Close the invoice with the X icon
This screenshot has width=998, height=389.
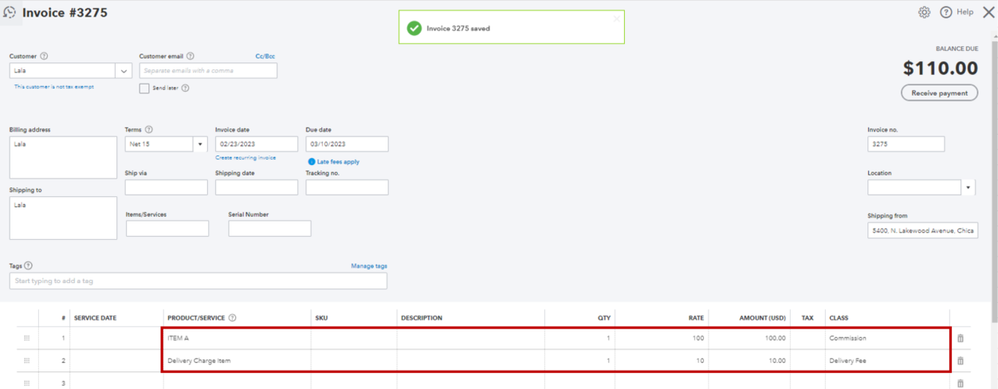coord(988,12)
